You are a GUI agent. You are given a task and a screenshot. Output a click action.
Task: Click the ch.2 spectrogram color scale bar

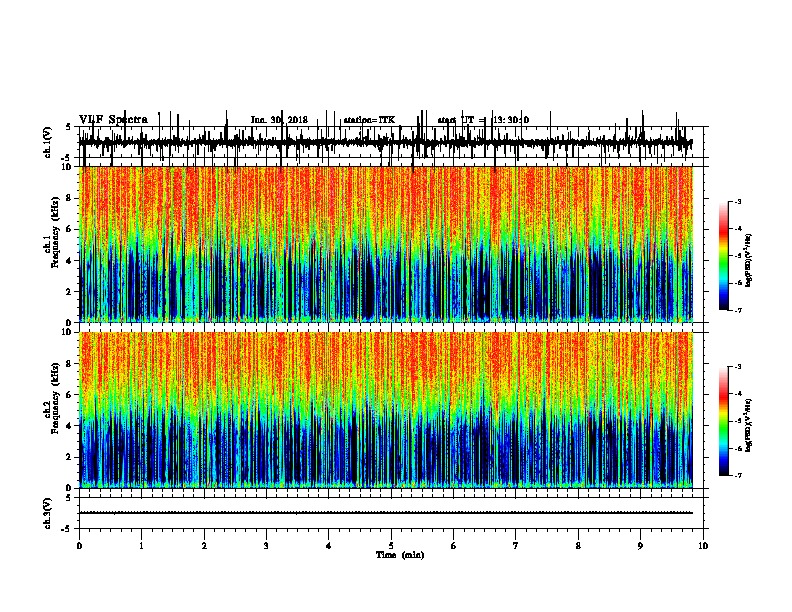(x=724, y=421)
